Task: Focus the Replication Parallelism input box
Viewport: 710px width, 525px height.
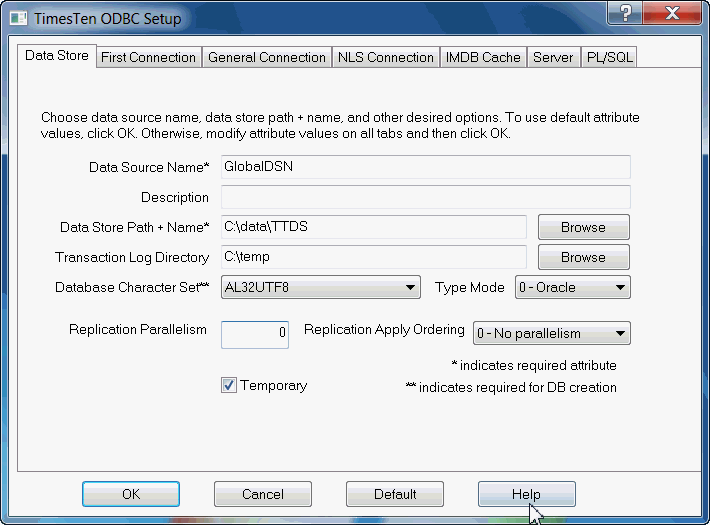Action: (x=254, y=333)
